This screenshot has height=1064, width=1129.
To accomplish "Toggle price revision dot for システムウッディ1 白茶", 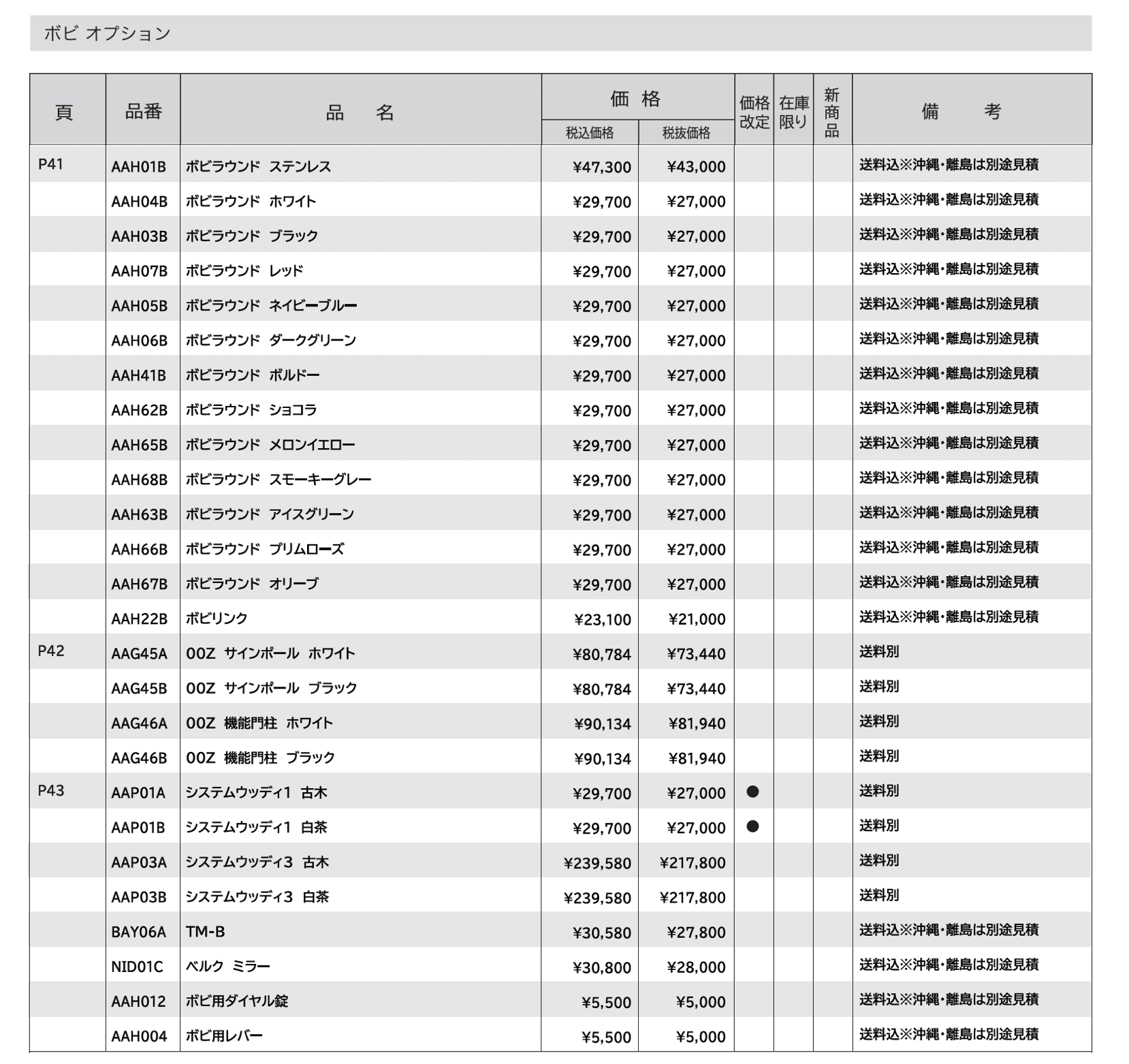I will tap(753, 828).
